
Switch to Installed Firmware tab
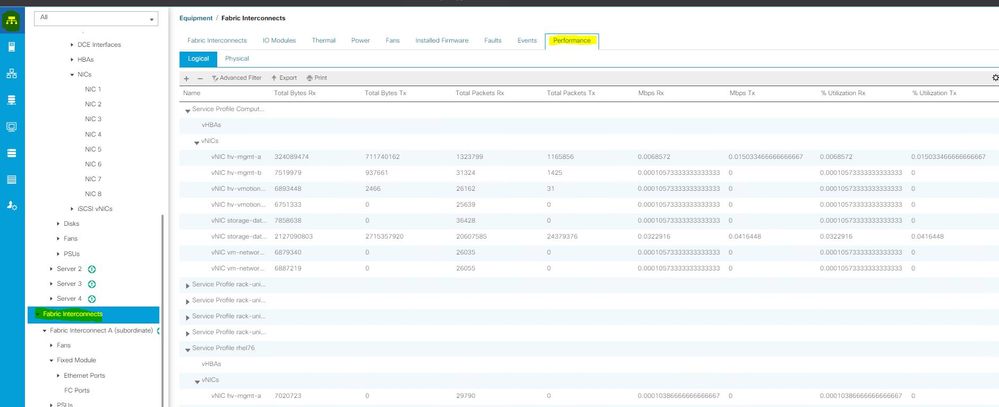click(x=442, y=40)
